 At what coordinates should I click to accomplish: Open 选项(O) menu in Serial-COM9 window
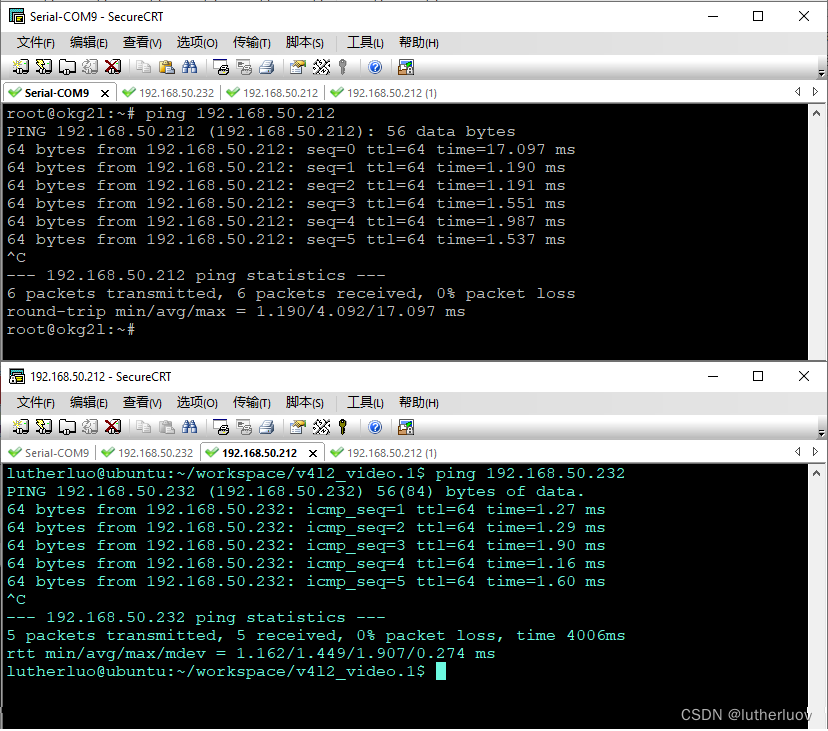coord(197,43)
